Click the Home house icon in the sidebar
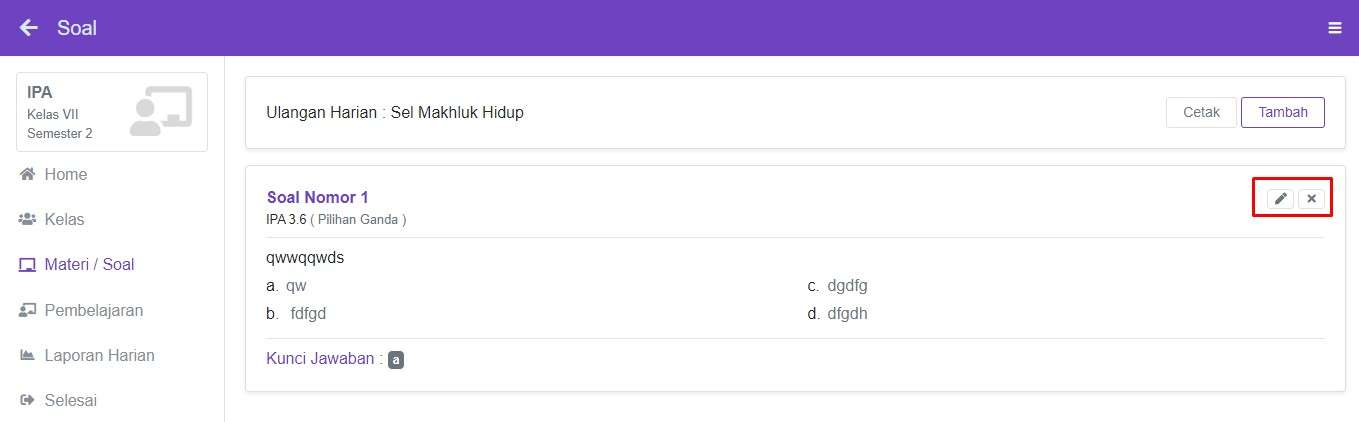The image size is (1359, 422). [28, 175]
